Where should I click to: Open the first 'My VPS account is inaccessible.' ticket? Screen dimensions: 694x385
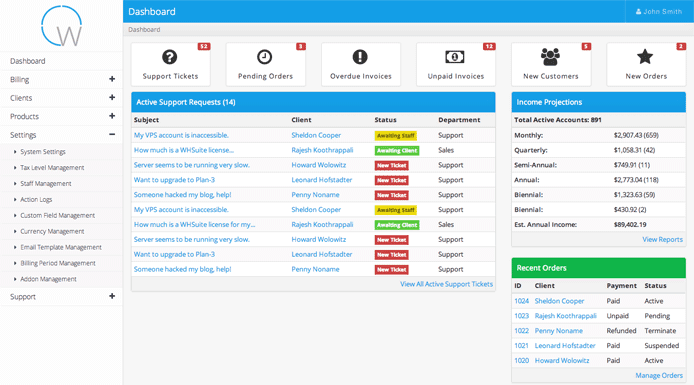(181, 135)
